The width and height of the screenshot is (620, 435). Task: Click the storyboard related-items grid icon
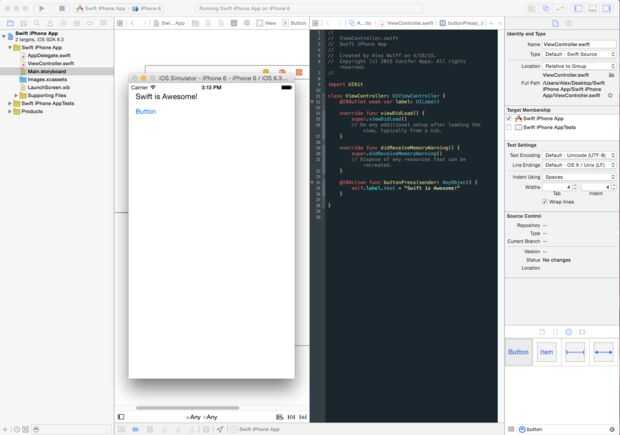tap(120, 23)
